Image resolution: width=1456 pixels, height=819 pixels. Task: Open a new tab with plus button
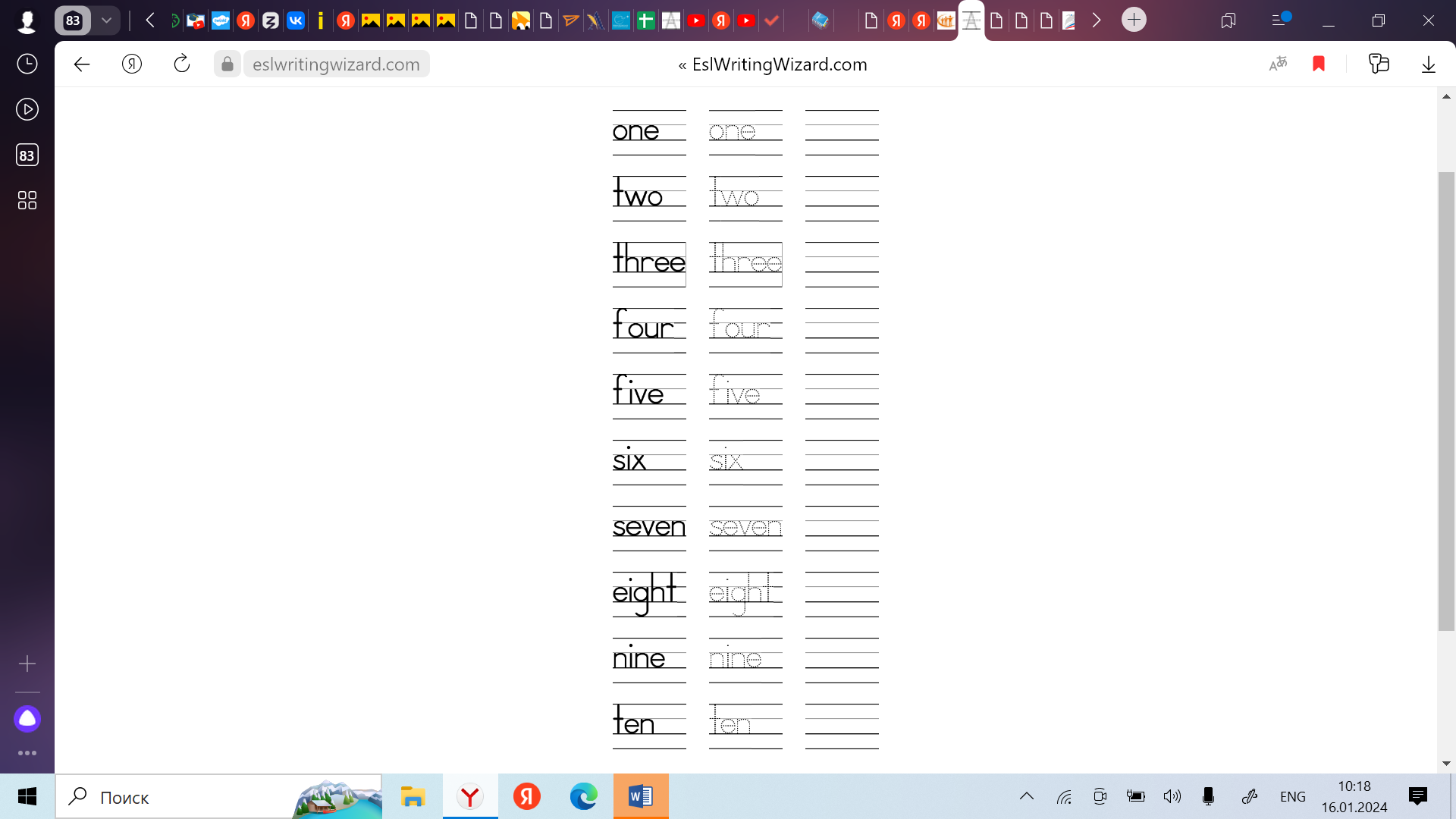(1134, 20)
